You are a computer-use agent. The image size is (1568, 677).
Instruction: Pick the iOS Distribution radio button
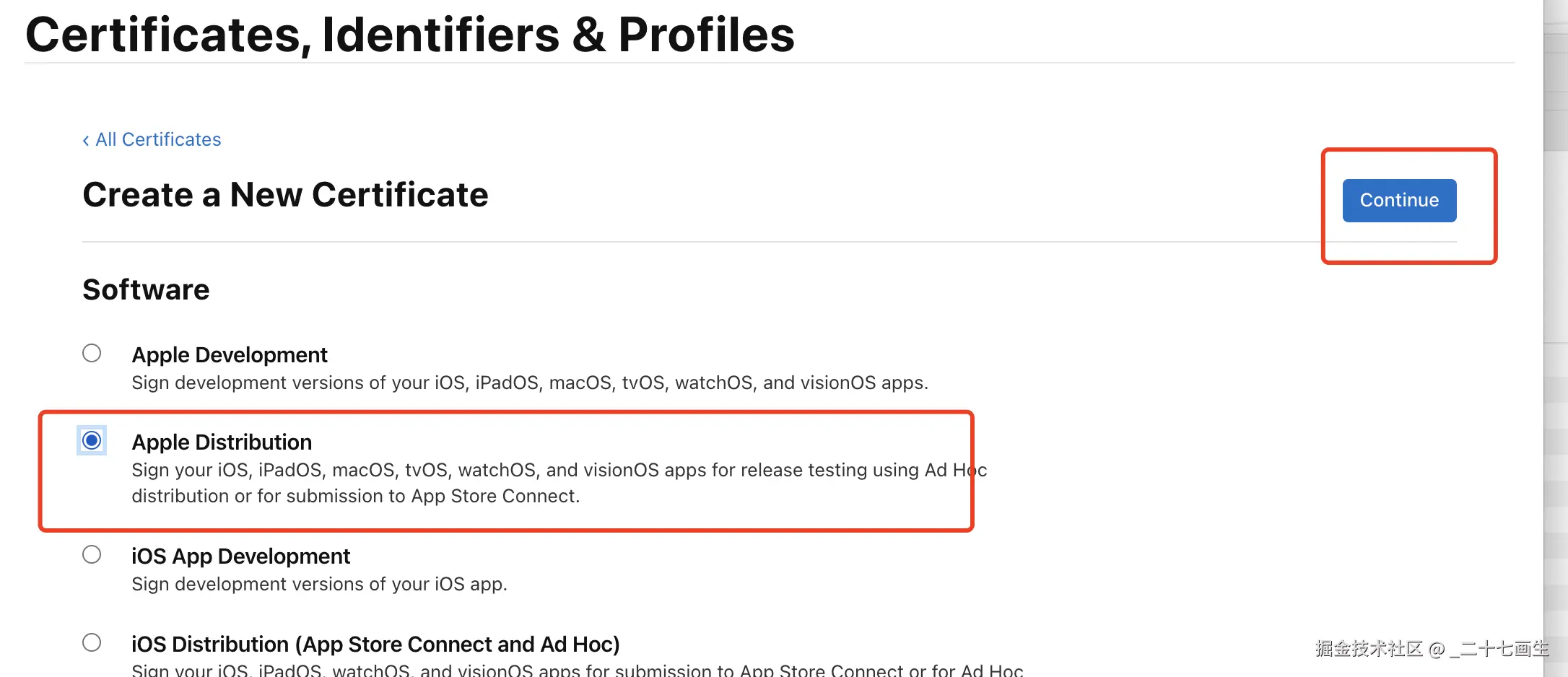pyautogui.click(x=92, y=642)
